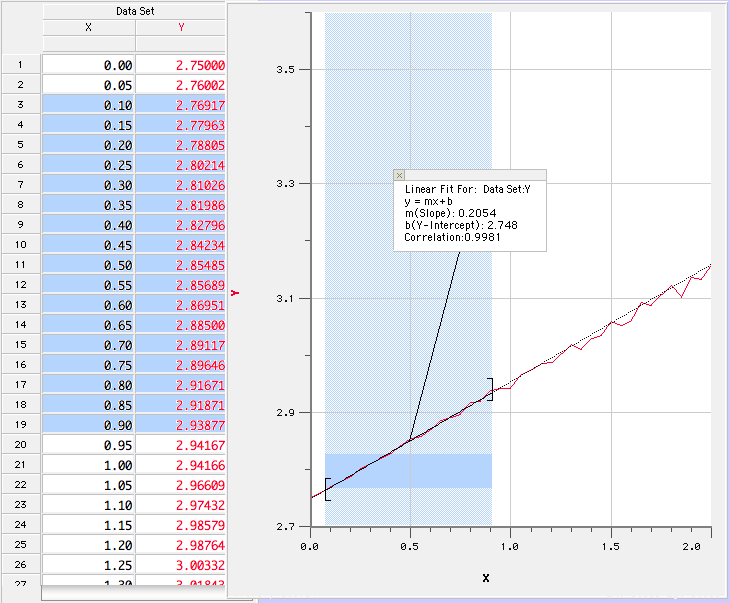The image size is (730, 603).
Task: Click the left bracket of the fit range
Action: coord(327,489)
